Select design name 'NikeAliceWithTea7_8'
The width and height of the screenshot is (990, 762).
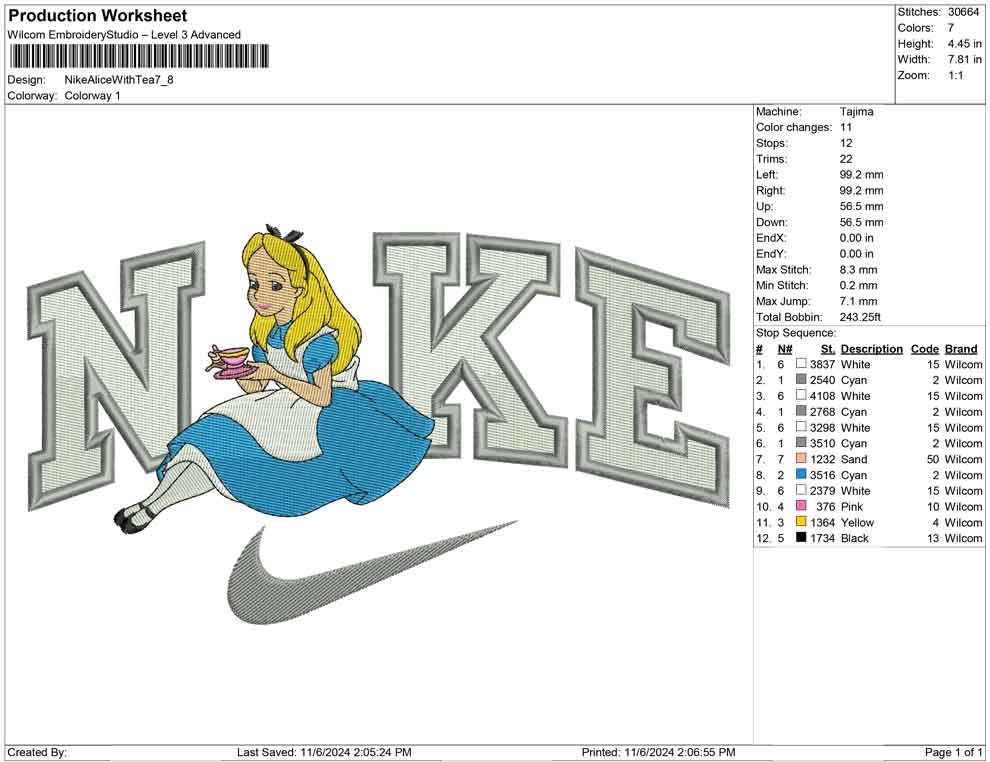[119, 80]
